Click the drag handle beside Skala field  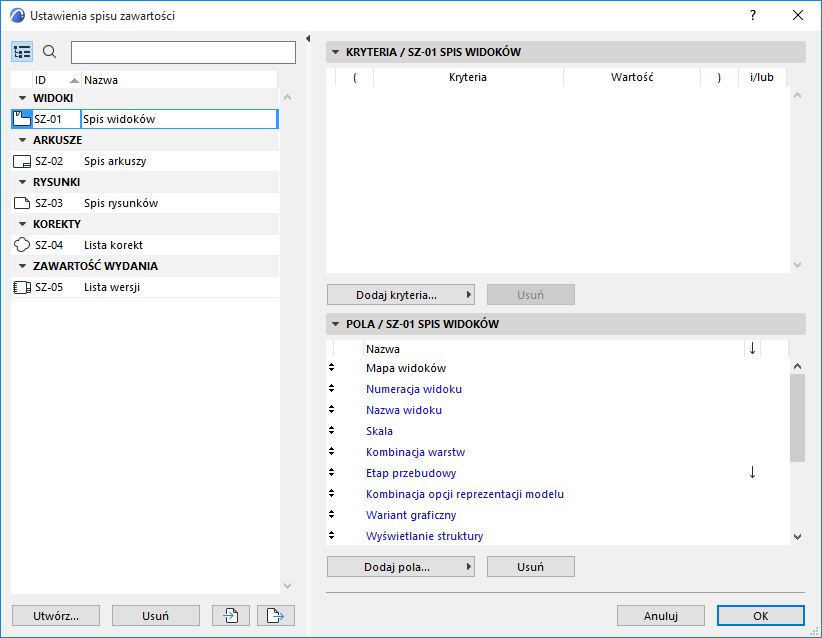pyautogui.click(x=332, y=431)
